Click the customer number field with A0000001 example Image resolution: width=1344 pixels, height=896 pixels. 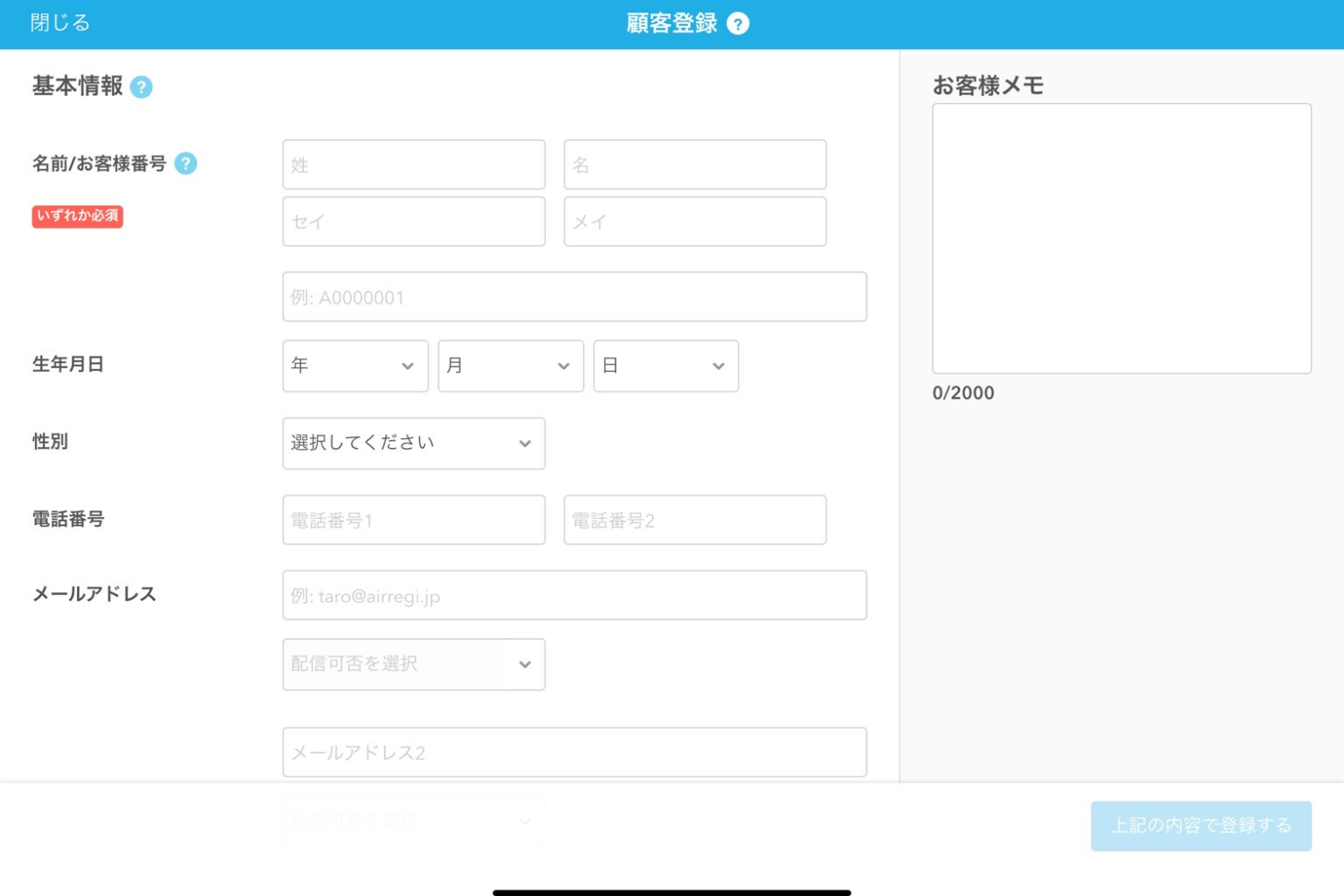pyautogui.click(x=574, y=296)
